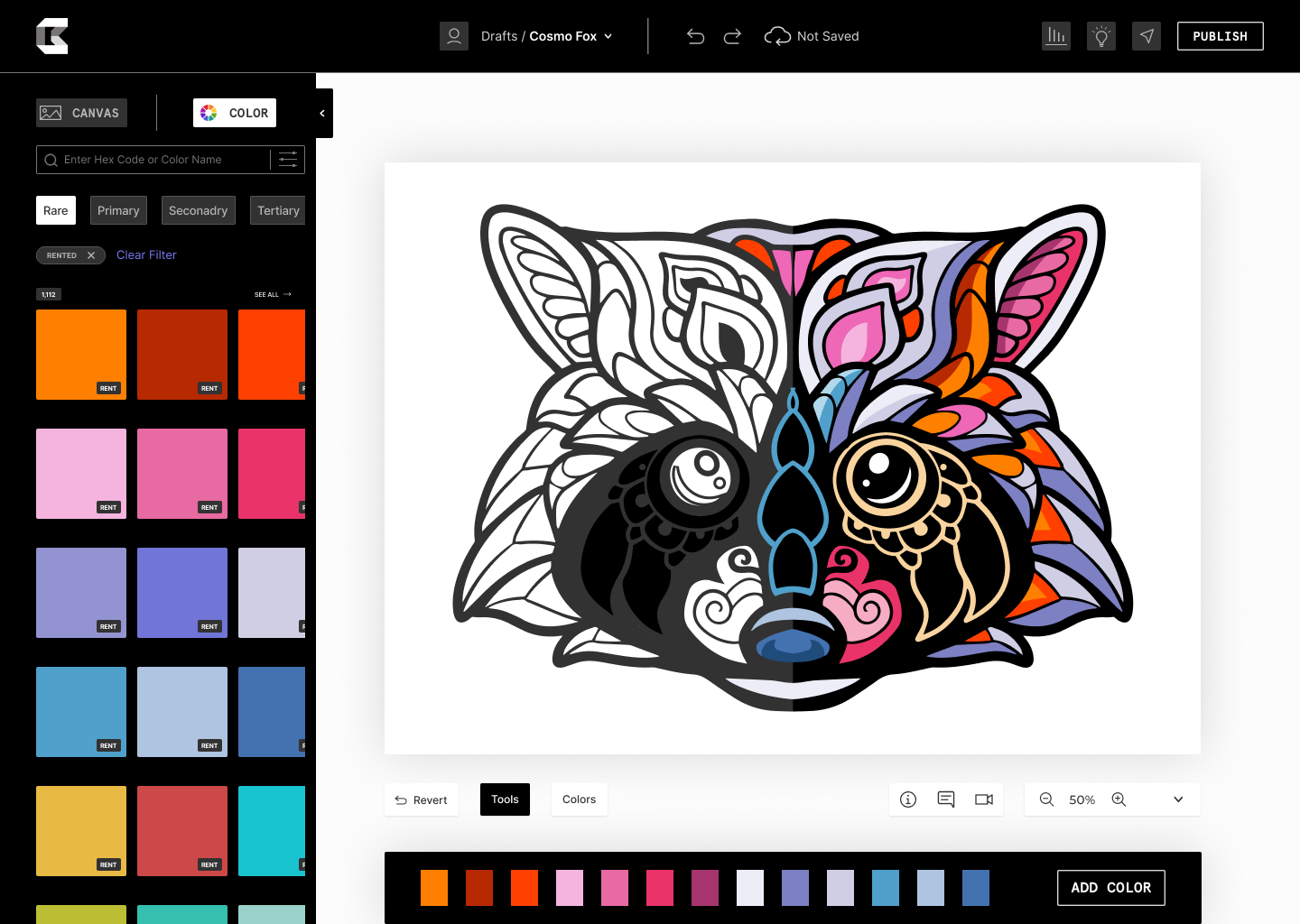Click the send/share arrow icon
The height and width of the screenshot is (924, 1300).
(x=1146, y=36)
